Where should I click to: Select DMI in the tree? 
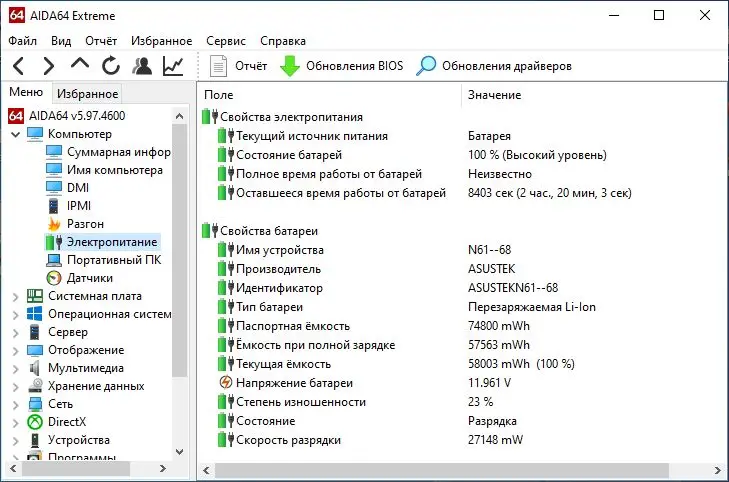(x=78, y=188)
